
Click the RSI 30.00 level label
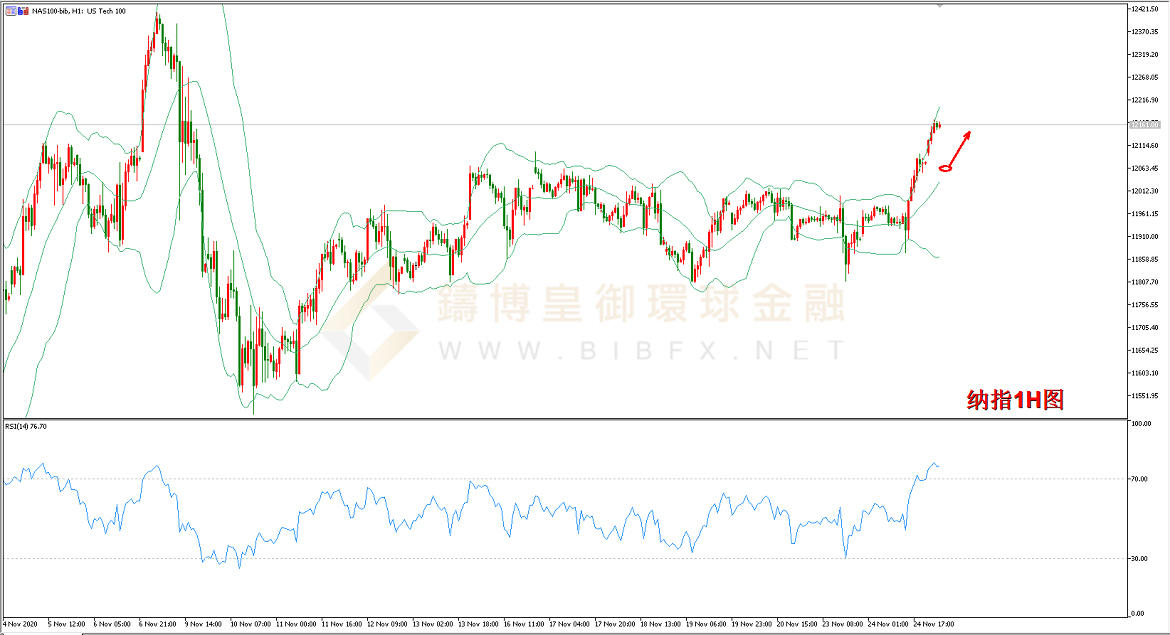pos(1137,558)
